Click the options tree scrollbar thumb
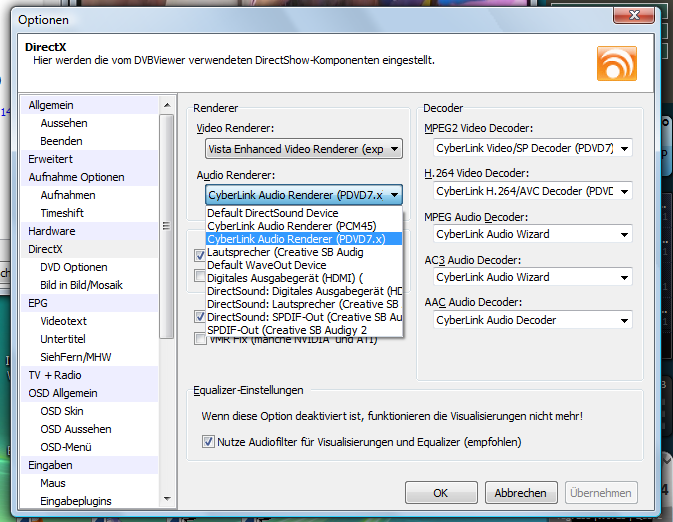 coord(167,226)
